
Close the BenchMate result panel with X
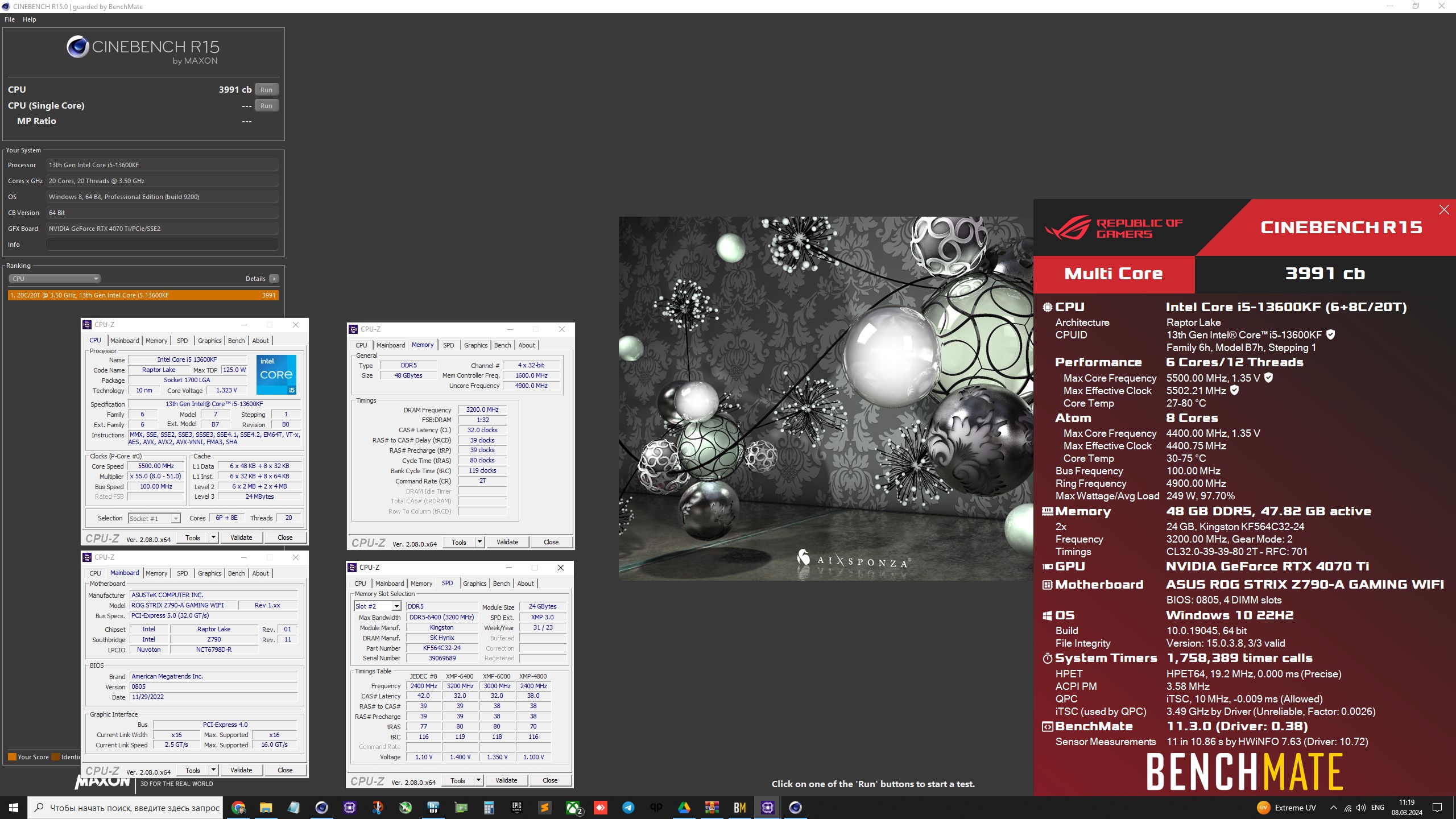[x=1443, y=210]
